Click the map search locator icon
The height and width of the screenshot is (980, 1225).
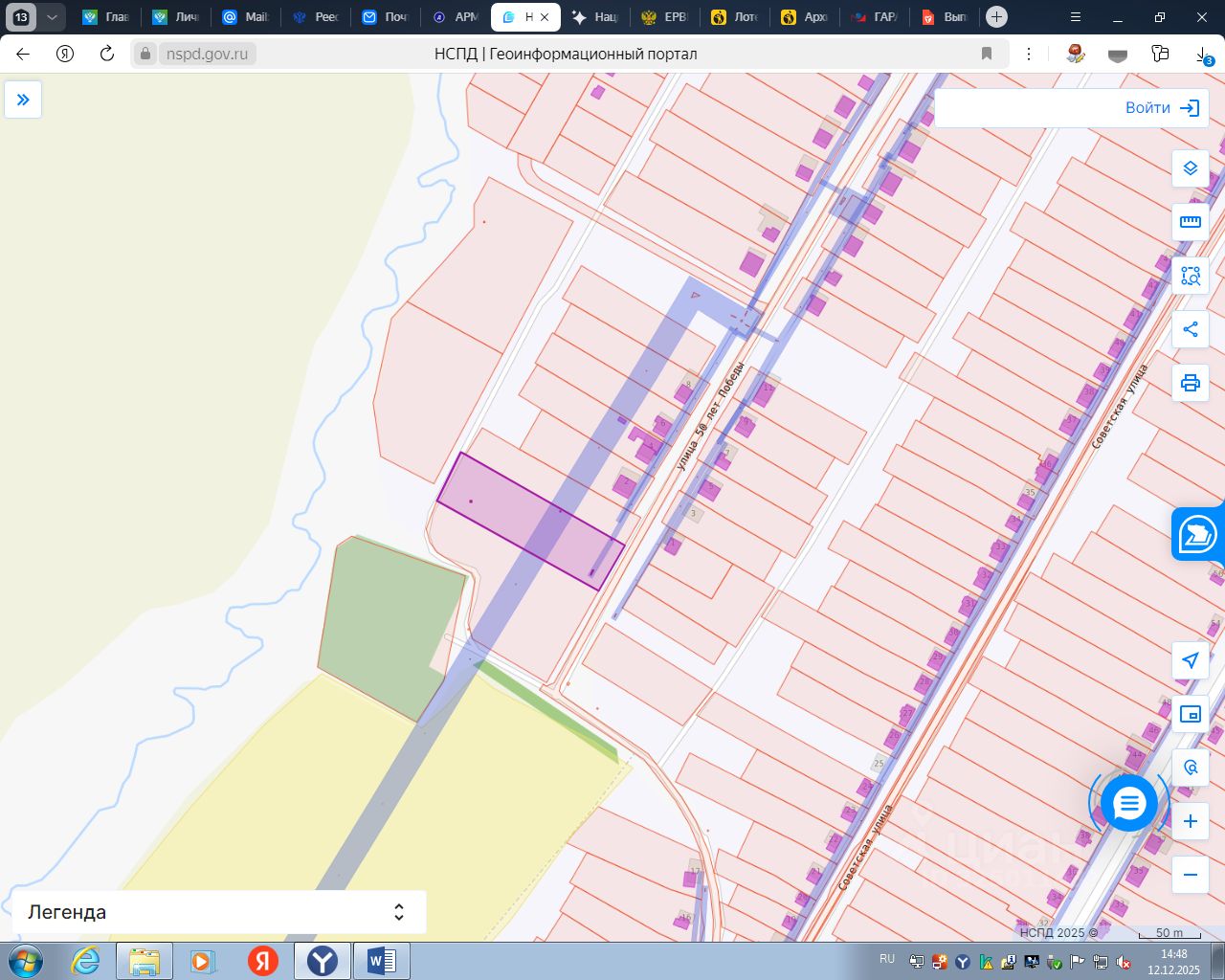(x=1191, y=768)
